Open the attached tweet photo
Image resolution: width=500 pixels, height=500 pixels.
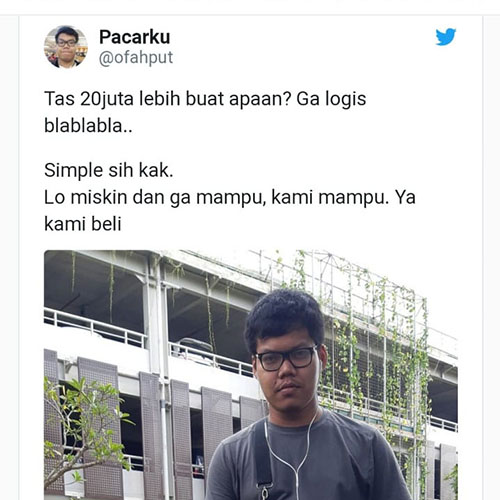coord(251,375)
